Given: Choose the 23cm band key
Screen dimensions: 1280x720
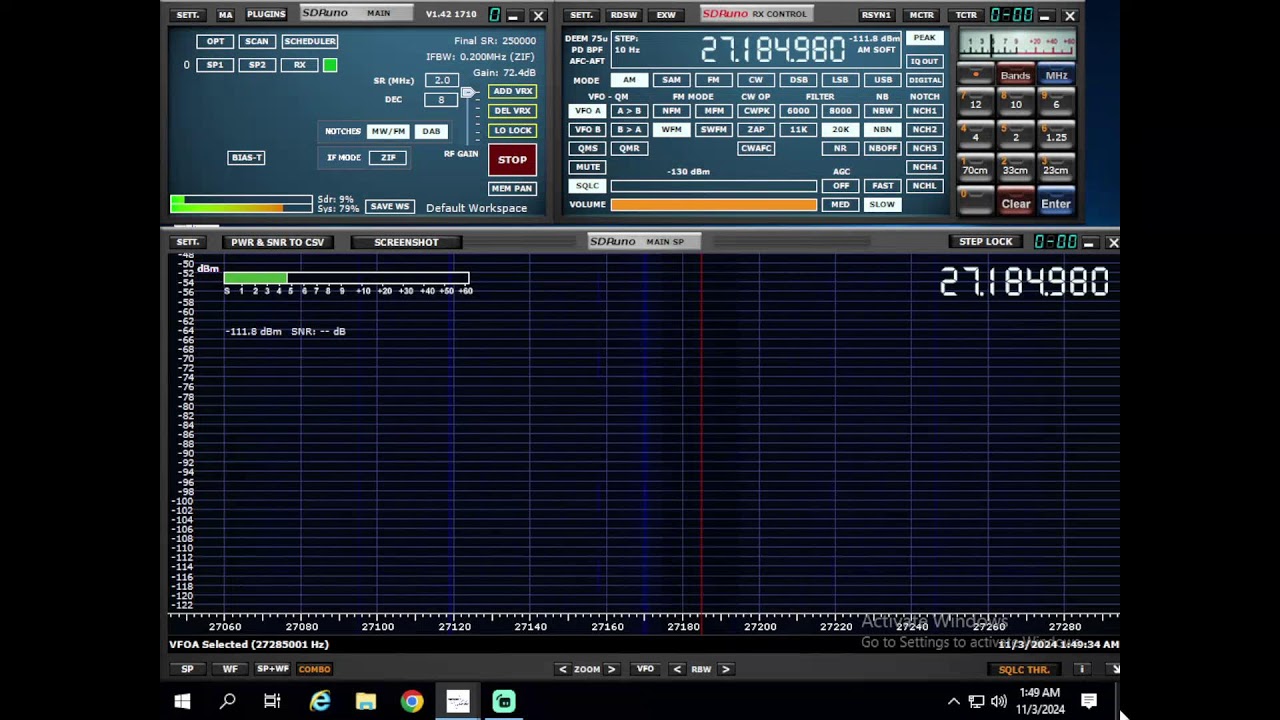Looking at the screenshot, I should 1056,169.
